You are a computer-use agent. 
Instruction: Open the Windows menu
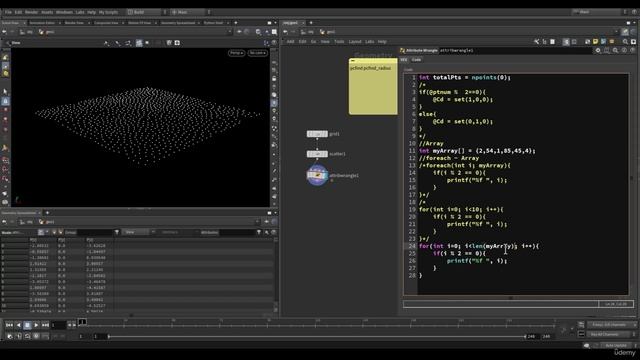pyautogui.click(x=64, y=12)
